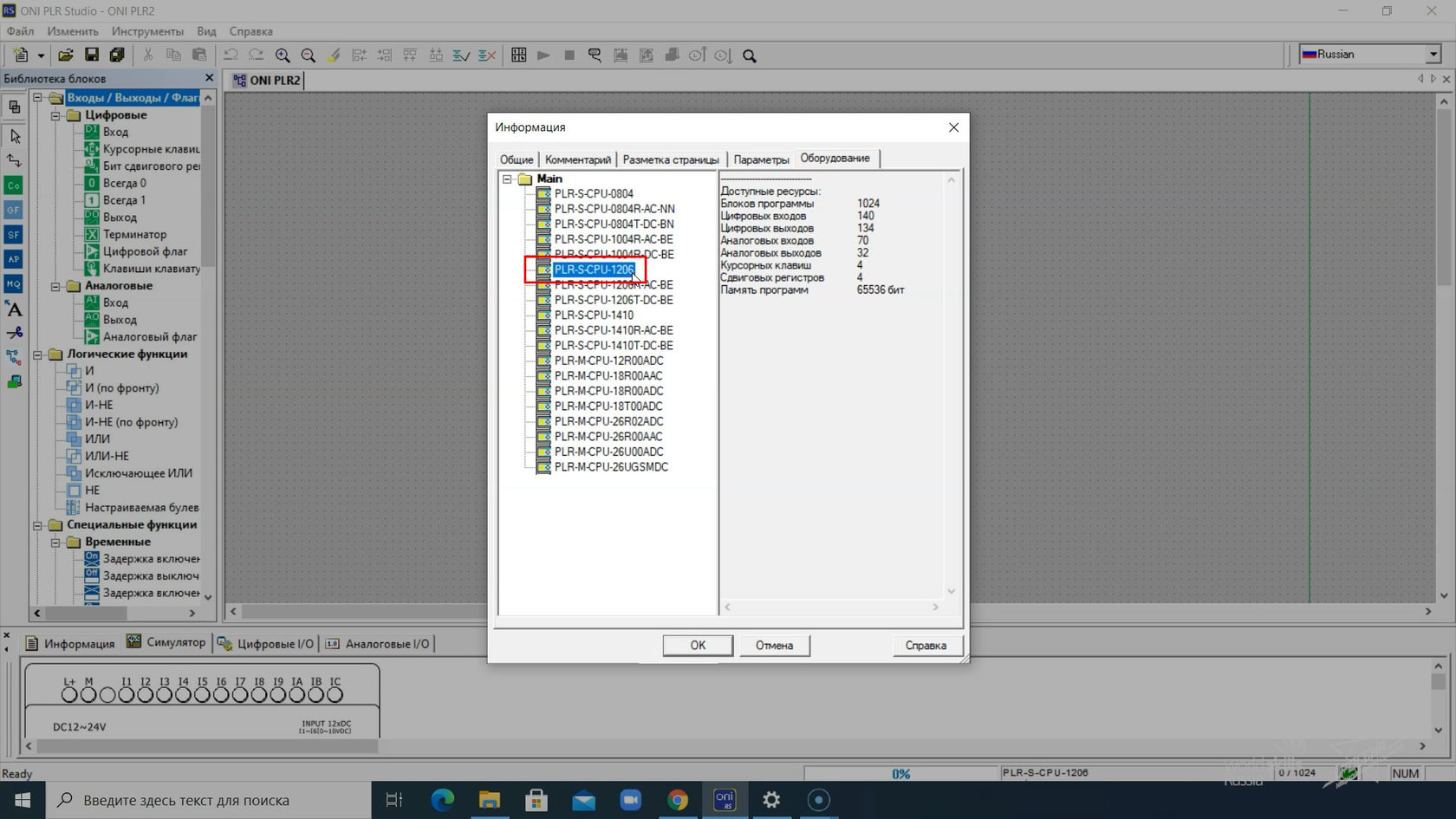Click the Undo toolbar icon
This screenshot has height=819, width=1456.
[231, 55]
